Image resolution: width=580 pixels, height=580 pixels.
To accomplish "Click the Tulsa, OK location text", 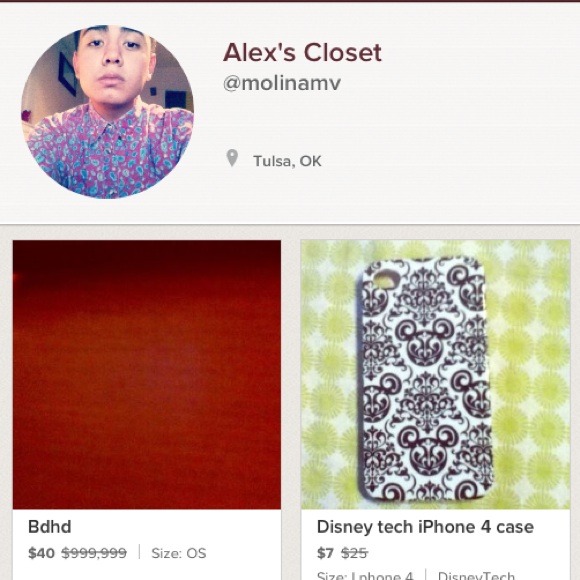I will click(287, 161).
